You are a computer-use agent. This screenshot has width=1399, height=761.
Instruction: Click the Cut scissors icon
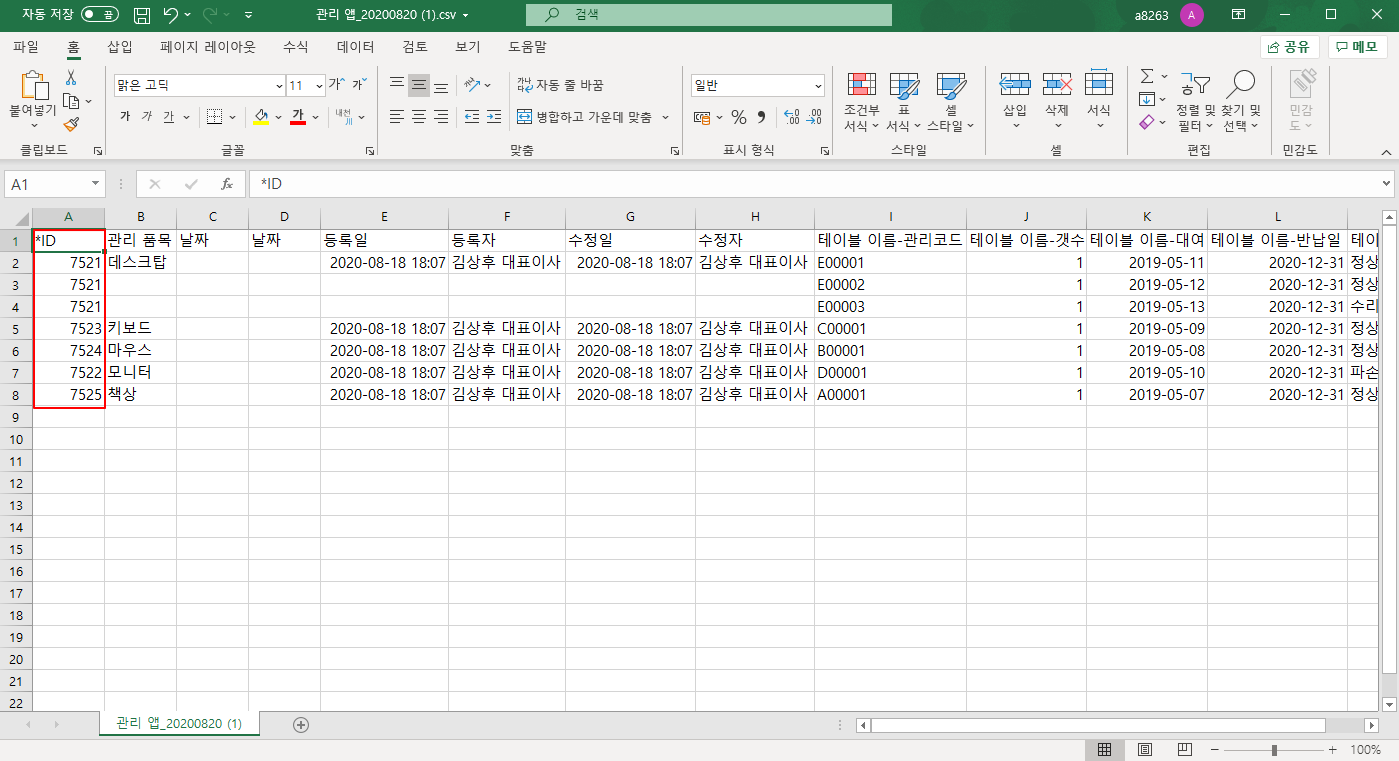click(x=71, y=78)
